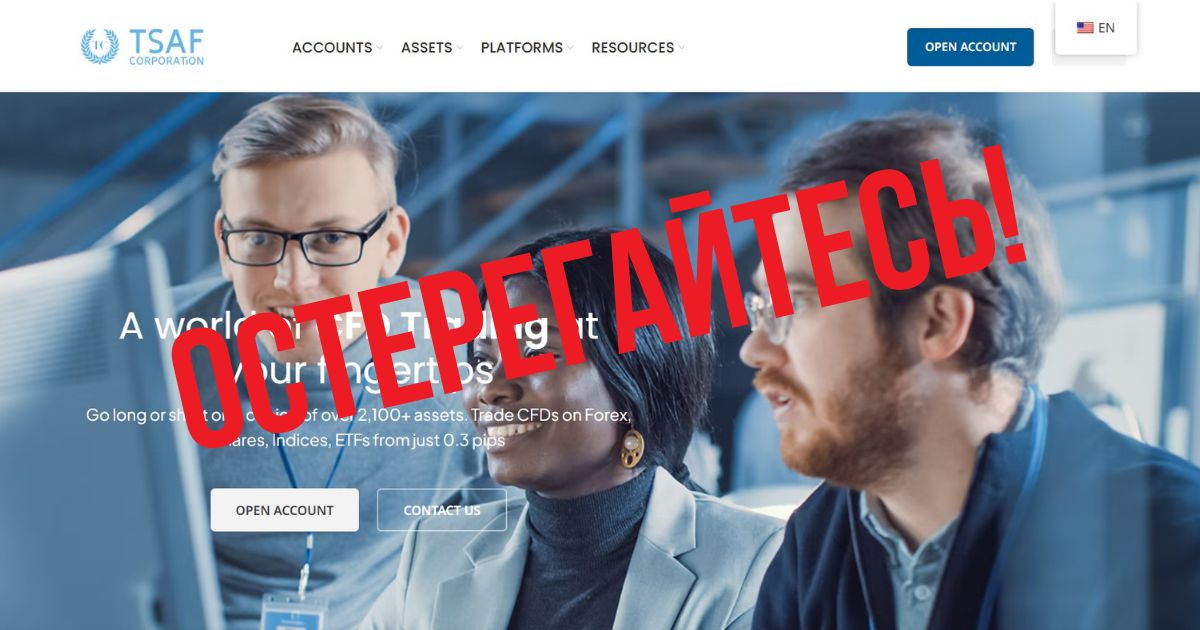Viewport: 1200px width, 630px height.
Task: Open the ASSETS menu
Action: click(x=426, y=47)
